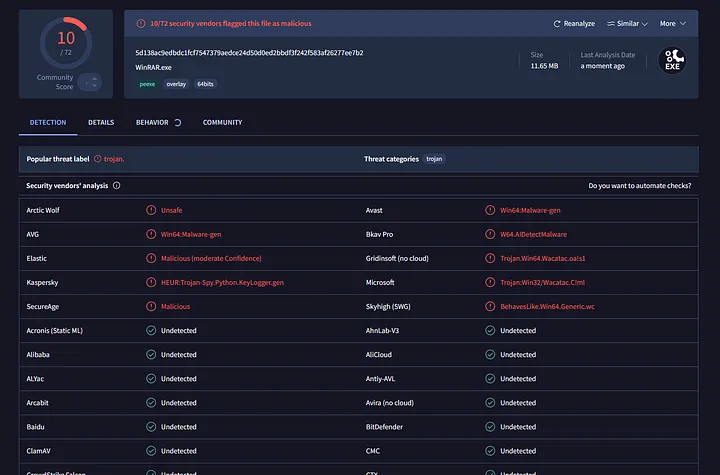Viewport: 720px width, 475px height.
Task: Click the Kaspersky KeyLogger detection name
Action: tap(222, 283)
